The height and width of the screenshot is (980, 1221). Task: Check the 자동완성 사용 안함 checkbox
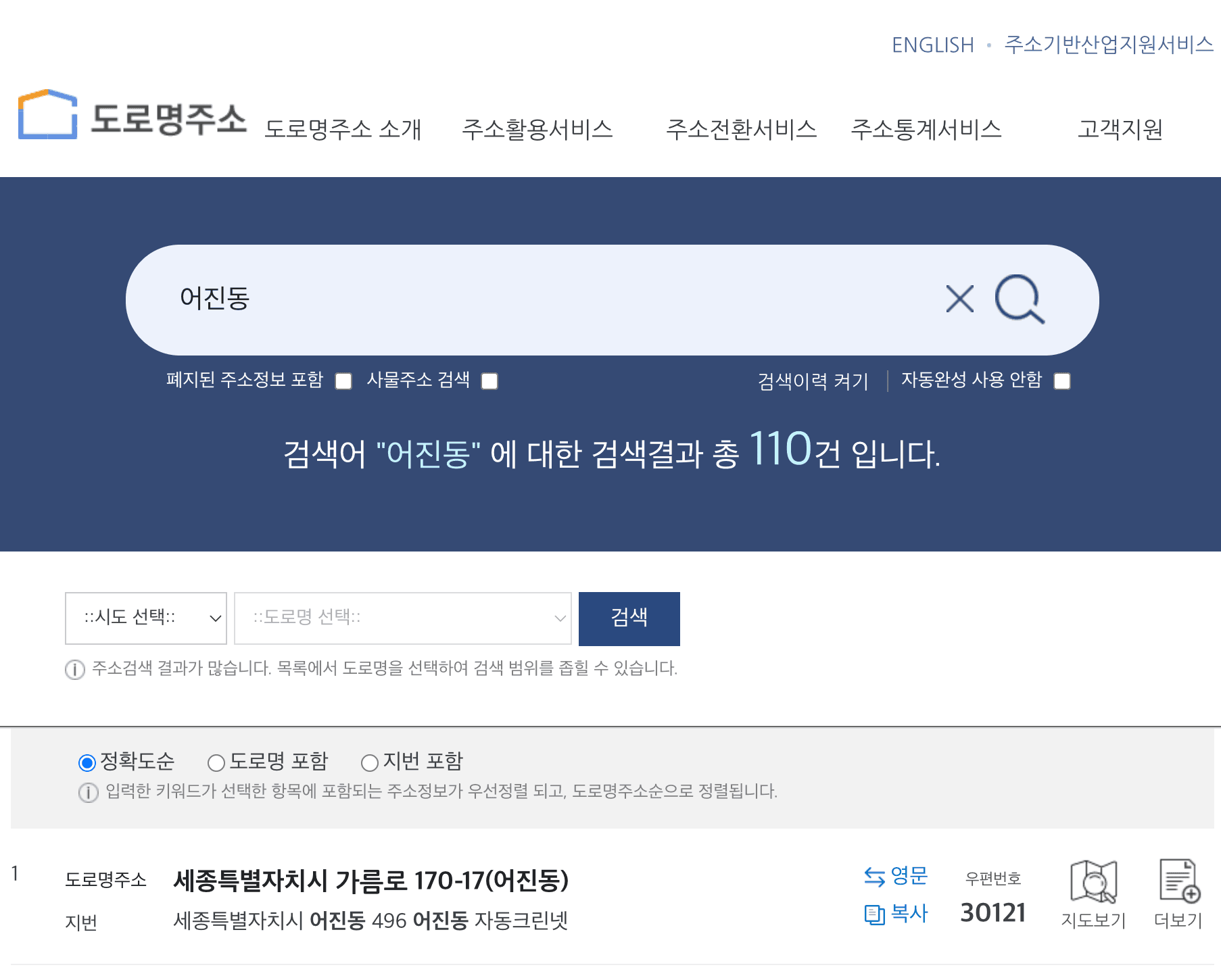[x=1061, y=381]
